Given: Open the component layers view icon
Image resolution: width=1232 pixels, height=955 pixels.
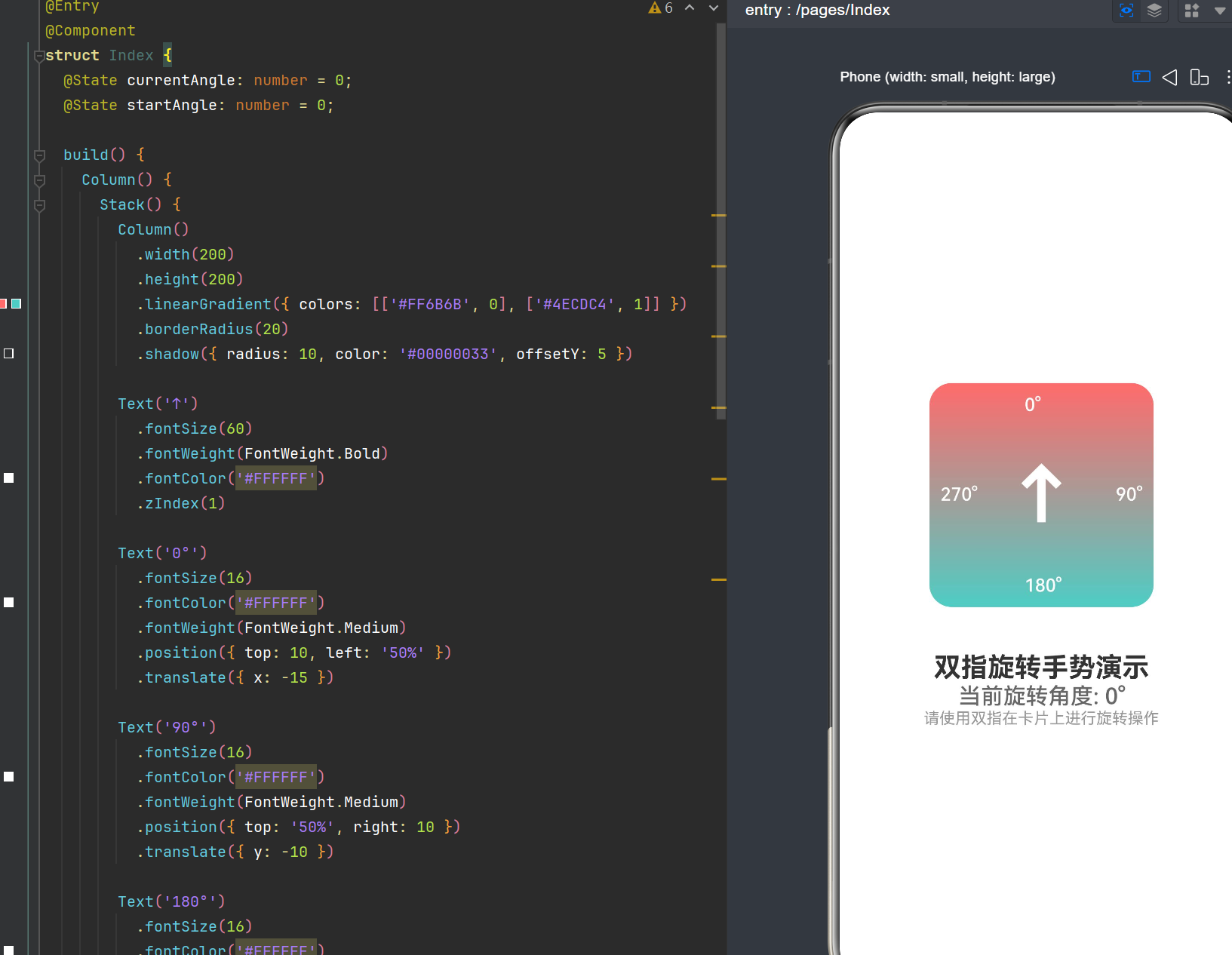Looking at the screenshot, I should [1154, 10].
